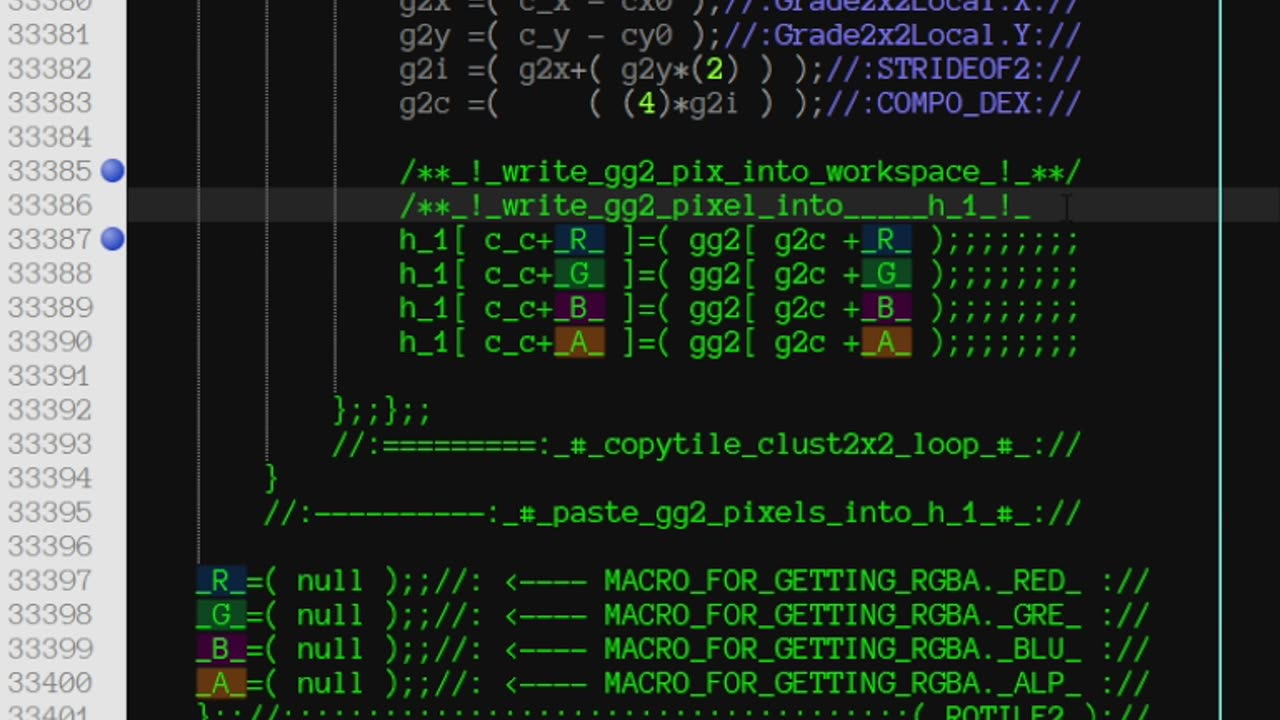Click the _R_ macro at the start of line 33397

point(220,581)
